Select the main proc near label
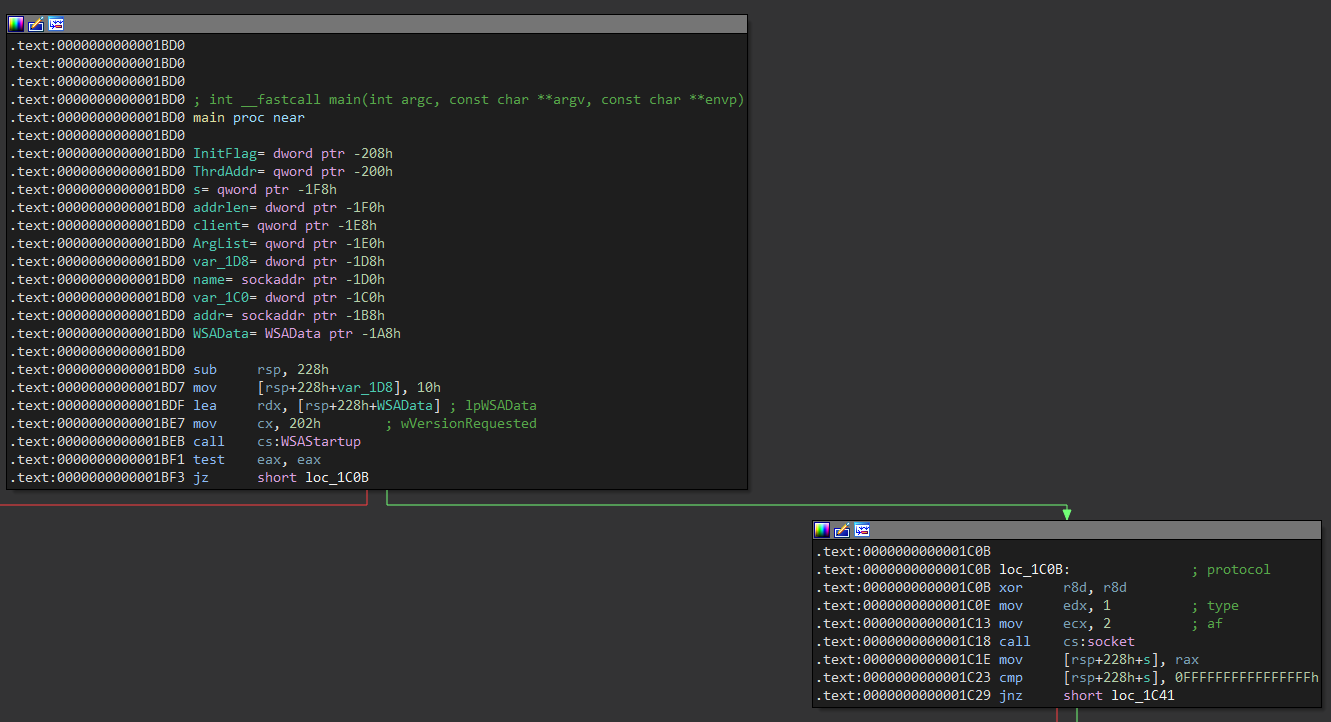 tap(249, 117)
